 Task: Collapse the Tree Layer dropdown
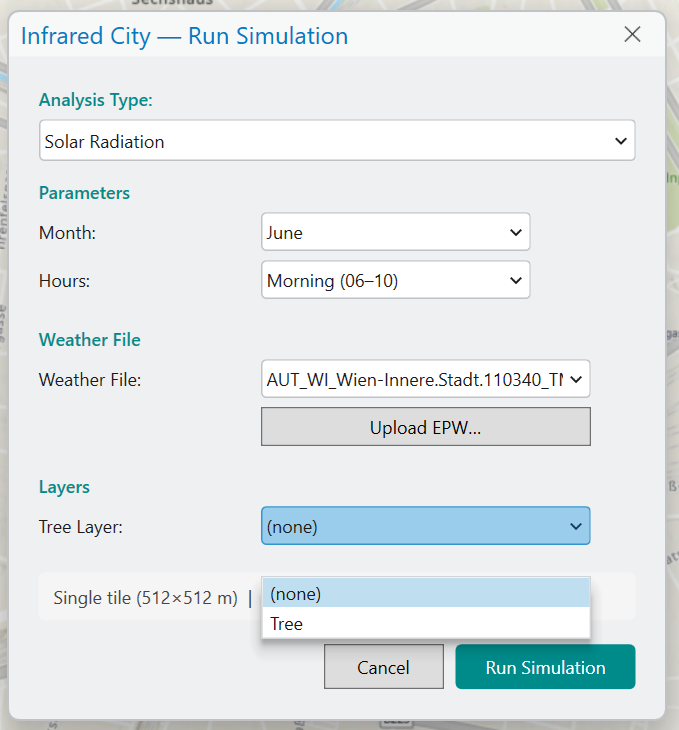click(x=426, y=526)
